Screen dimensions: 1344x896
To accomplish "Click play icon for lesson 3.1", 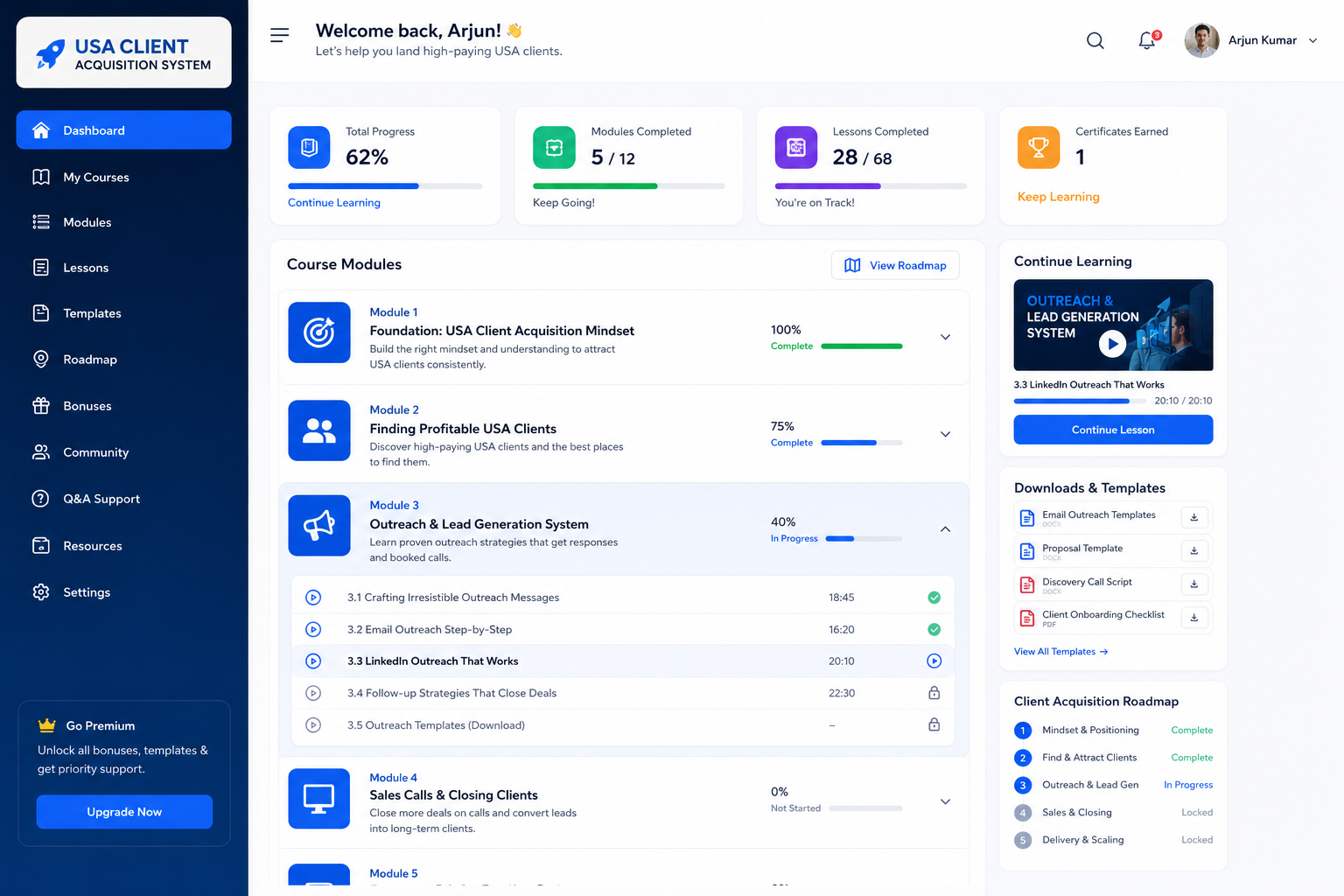I will pos(313,598).
